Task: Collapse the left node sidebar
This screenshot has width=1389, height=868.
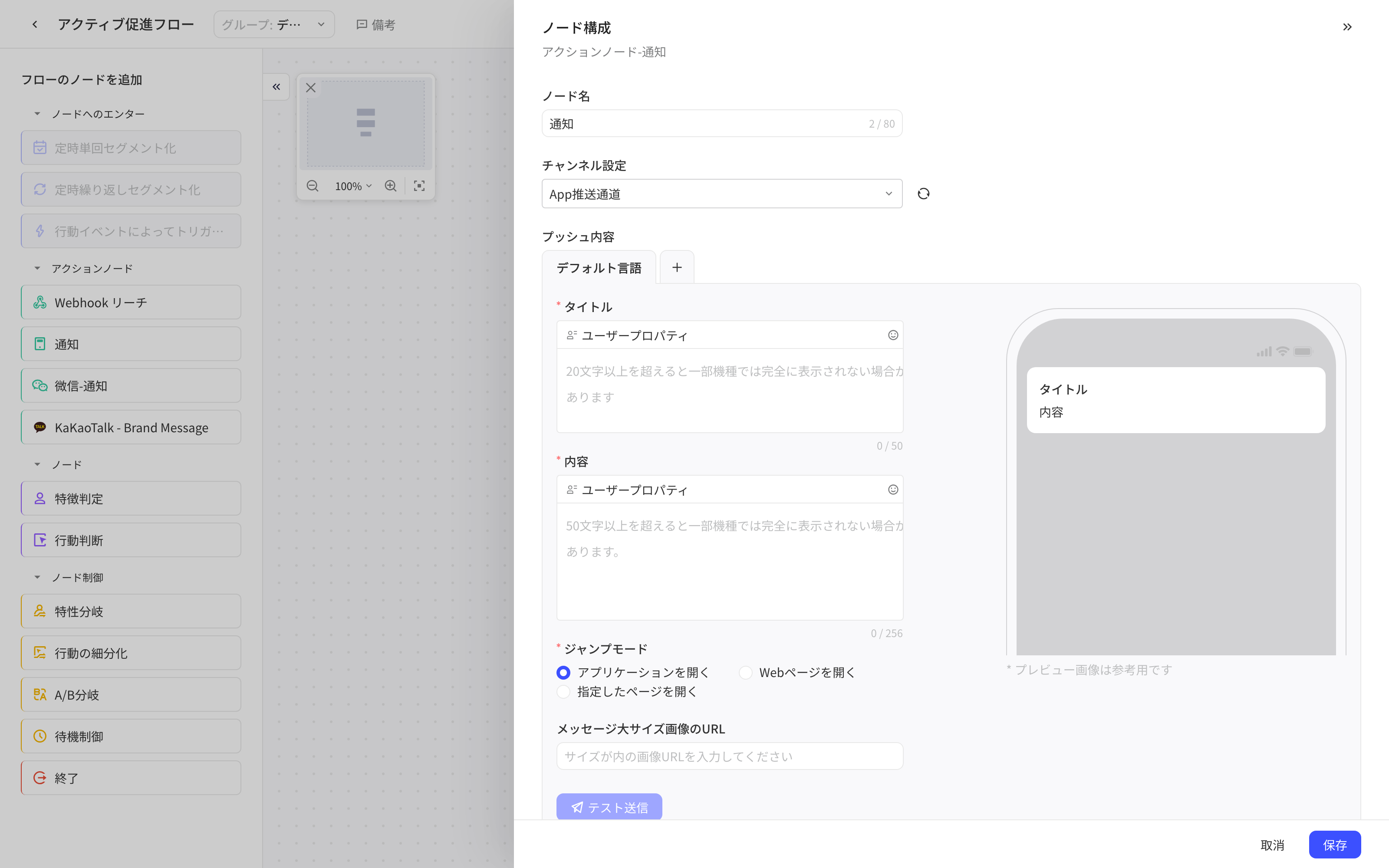Action: [x=276, y=87]
